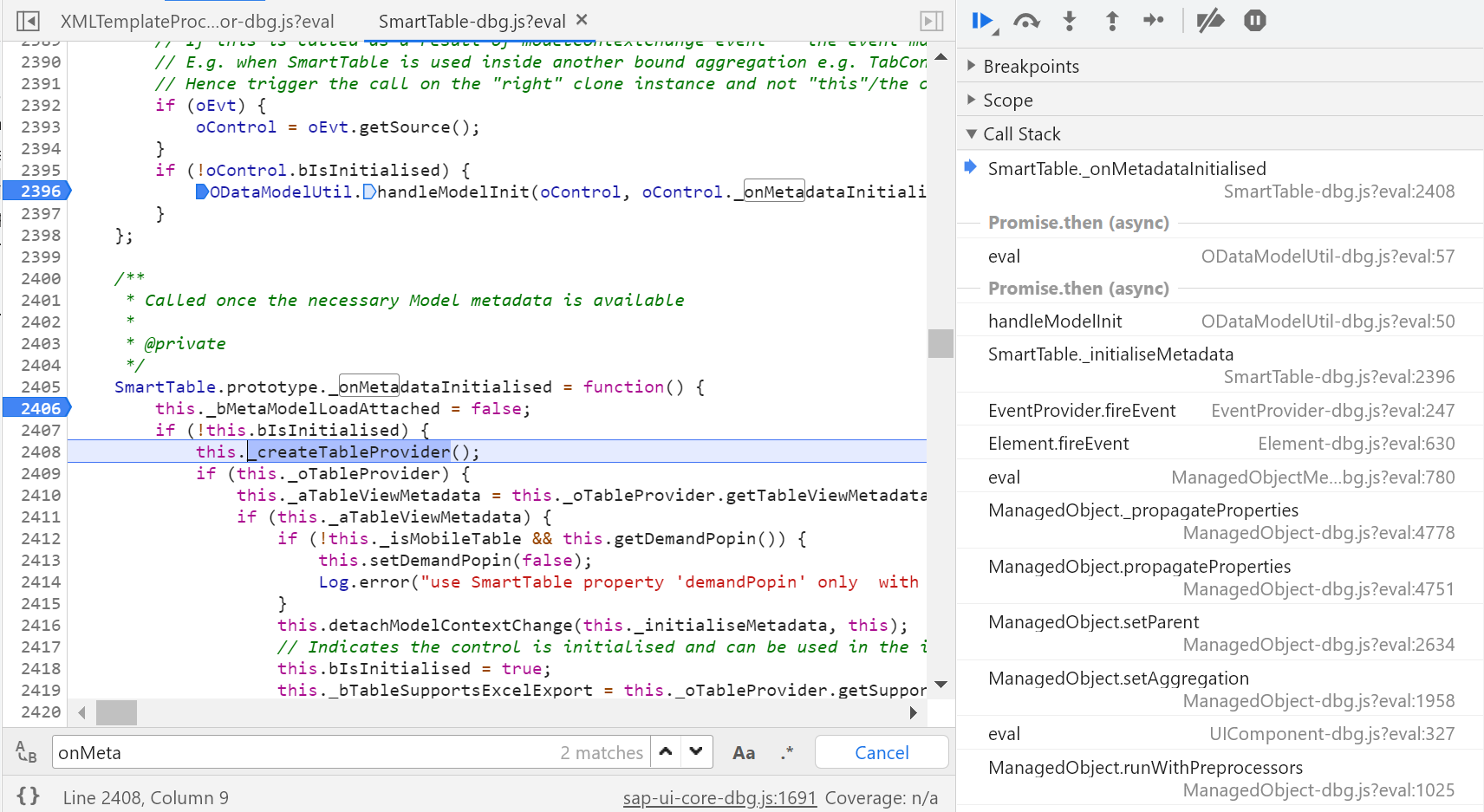This screenshot has height=812, width=1484.
Task: Close the SmartTable-dbg.js tab
Action: point(582,20)
